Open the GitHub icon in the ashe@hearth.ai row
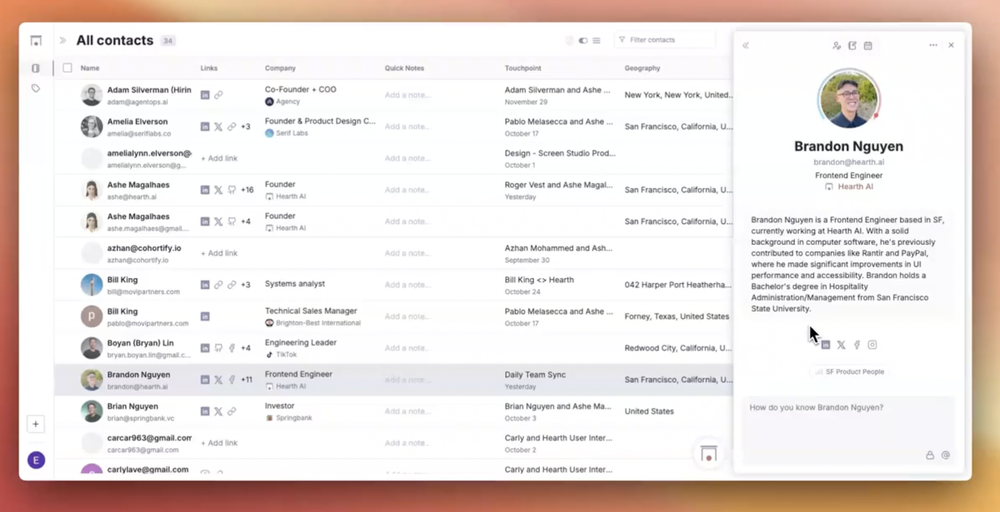Viewport: 1000px width, 512px height. (x=232, y=190)
